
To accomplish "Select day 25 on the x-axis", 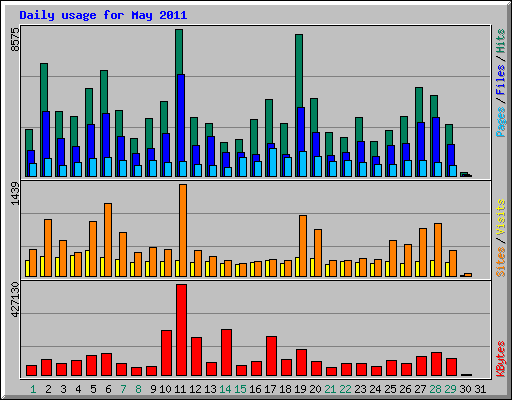I will click(390, 389).
